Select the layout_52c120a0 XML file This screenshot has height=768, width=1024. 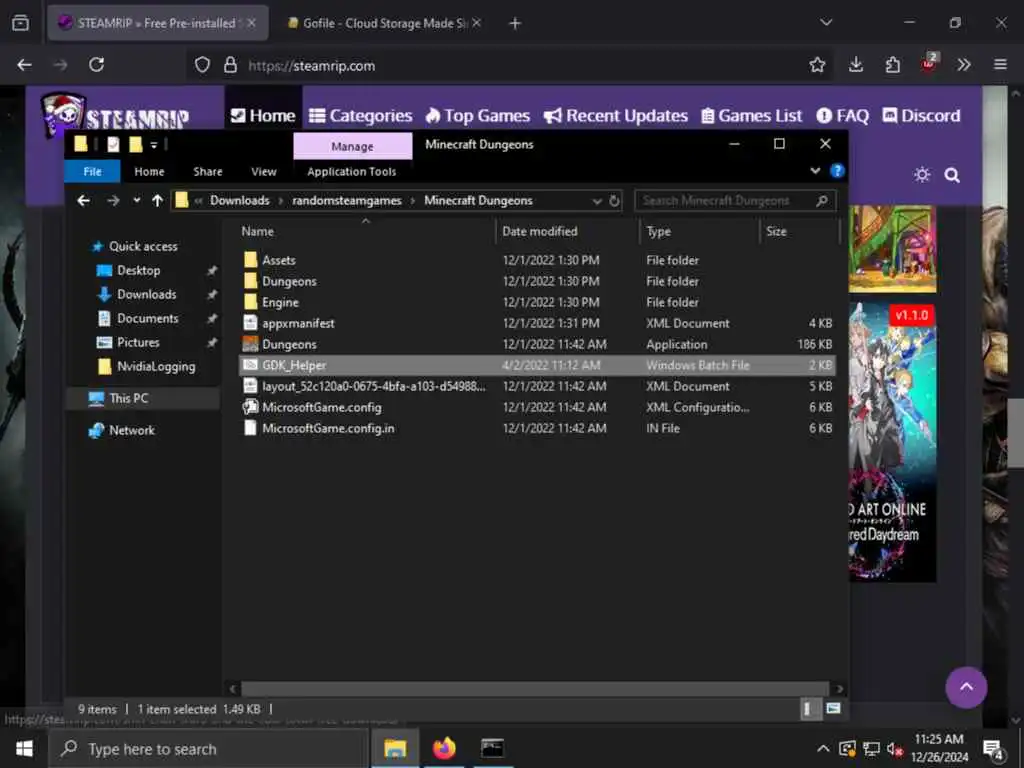(x=537, y=386)
